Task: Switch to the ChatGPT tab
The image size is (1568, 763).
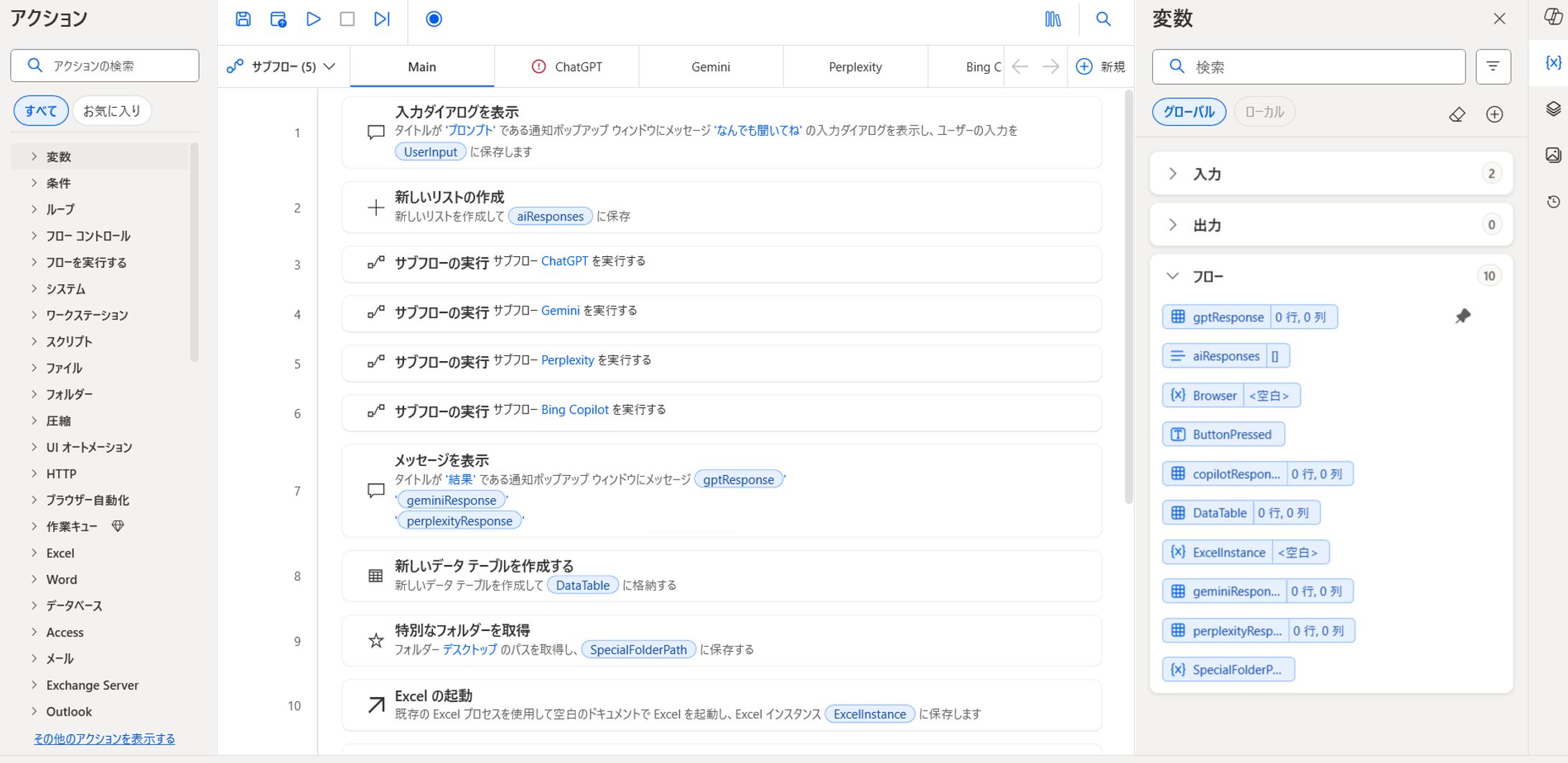Action: tap(578, 66)
